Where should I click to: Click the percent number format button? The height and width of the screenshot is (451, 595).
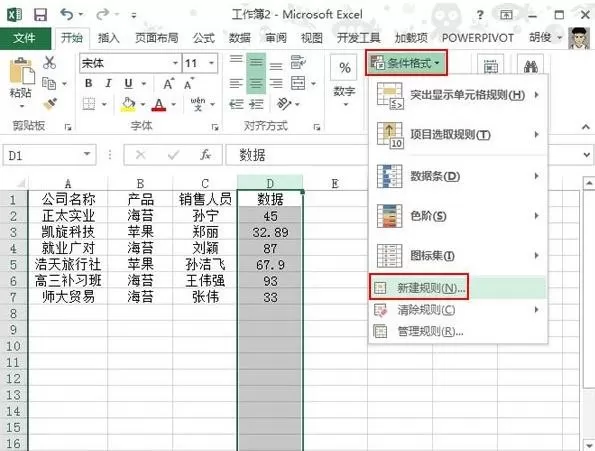pos(344,68)
